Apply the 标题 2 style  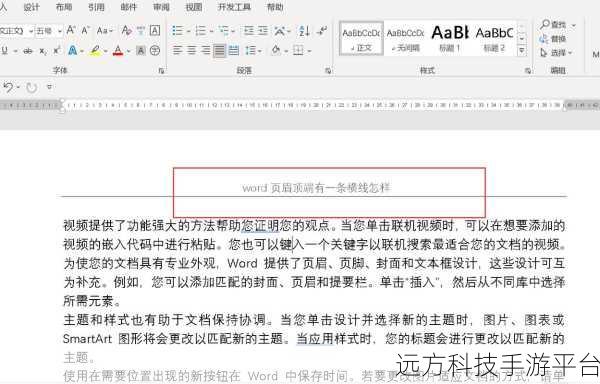point(494,39)
